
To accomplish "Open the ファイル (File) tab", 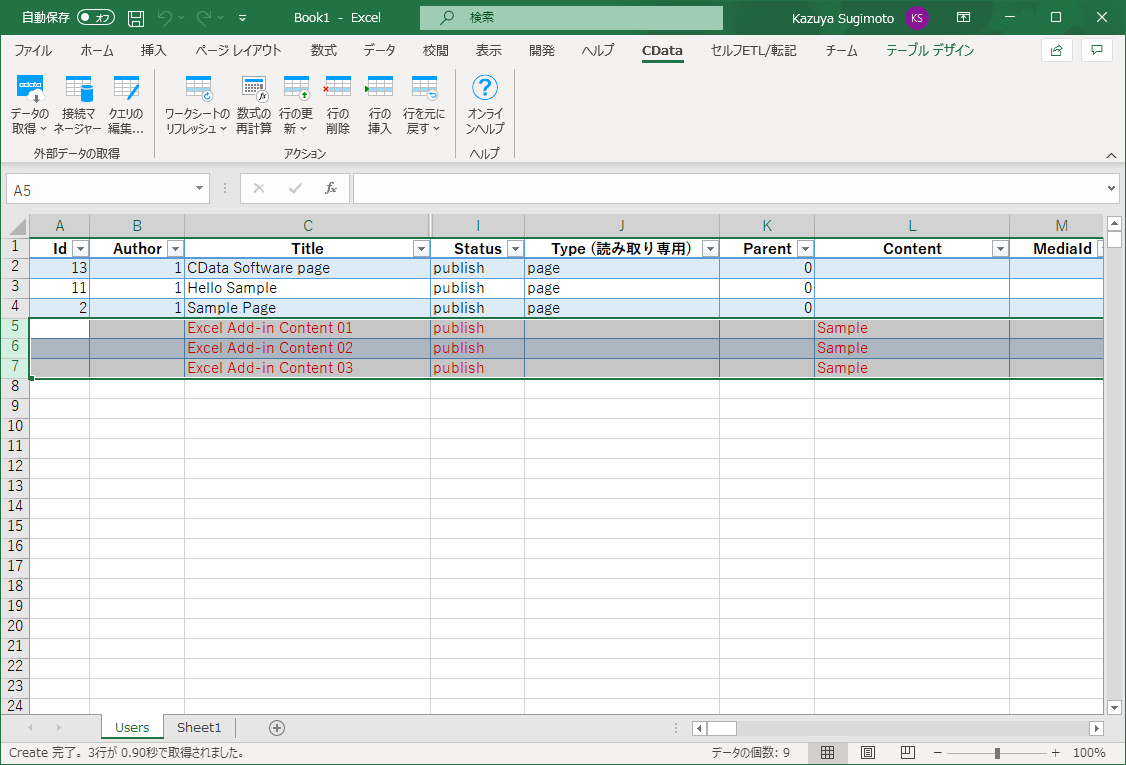I will (x=33, y=50).
